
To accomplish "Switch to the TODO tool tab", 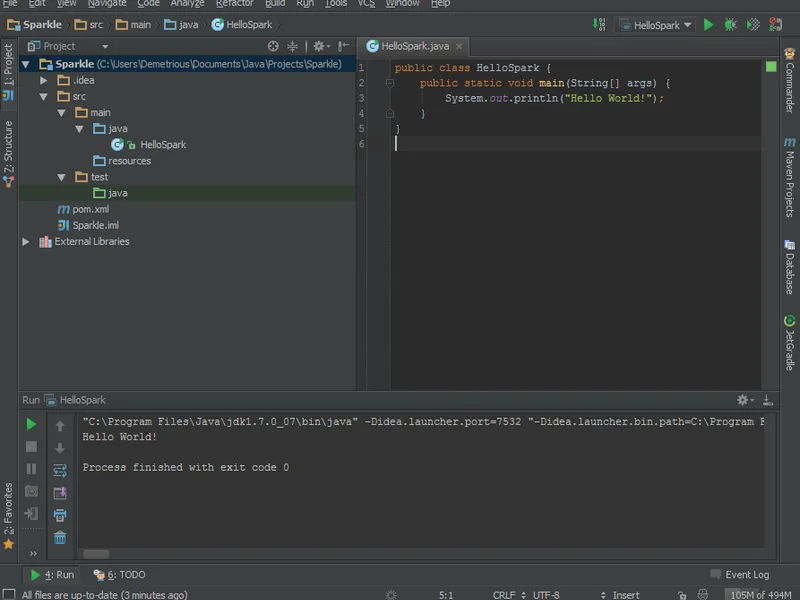I will coord(120,575).
